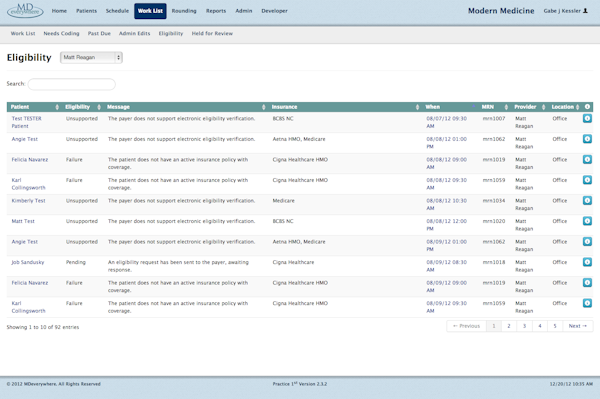Click action icon for Felicia Navarez 08/09/12 row

click(587, 283)
